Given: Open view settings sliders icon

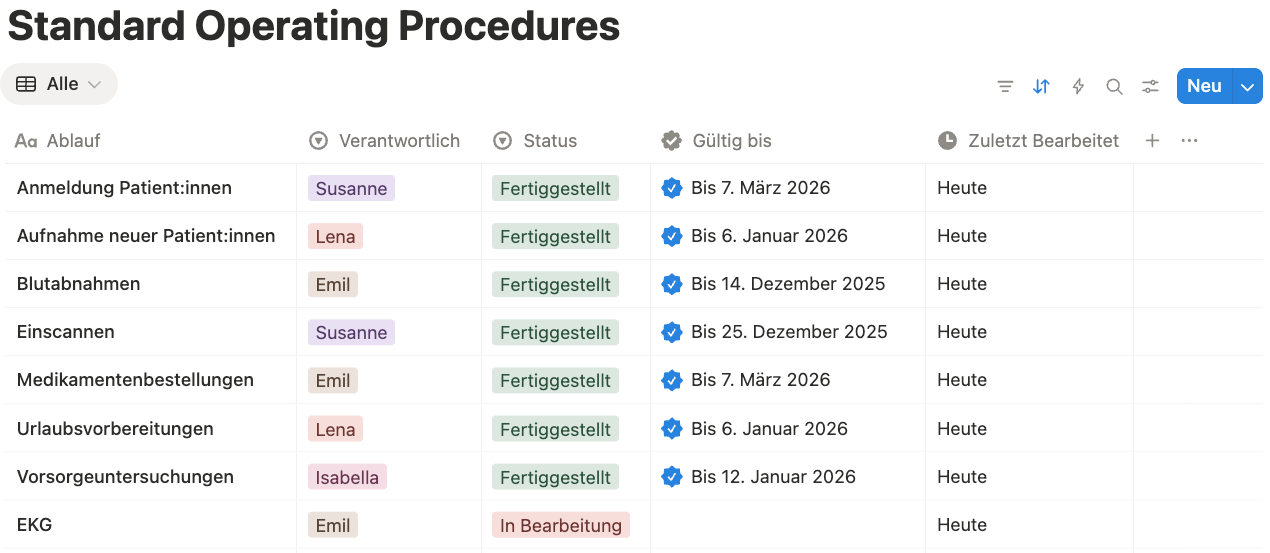Looking at the screenshot, I should [1151, 87].
